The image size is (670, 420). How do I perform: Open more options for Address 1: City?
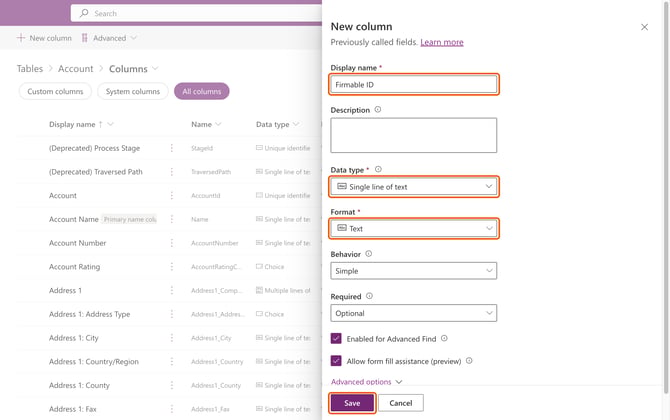click(x=172, y=338)
